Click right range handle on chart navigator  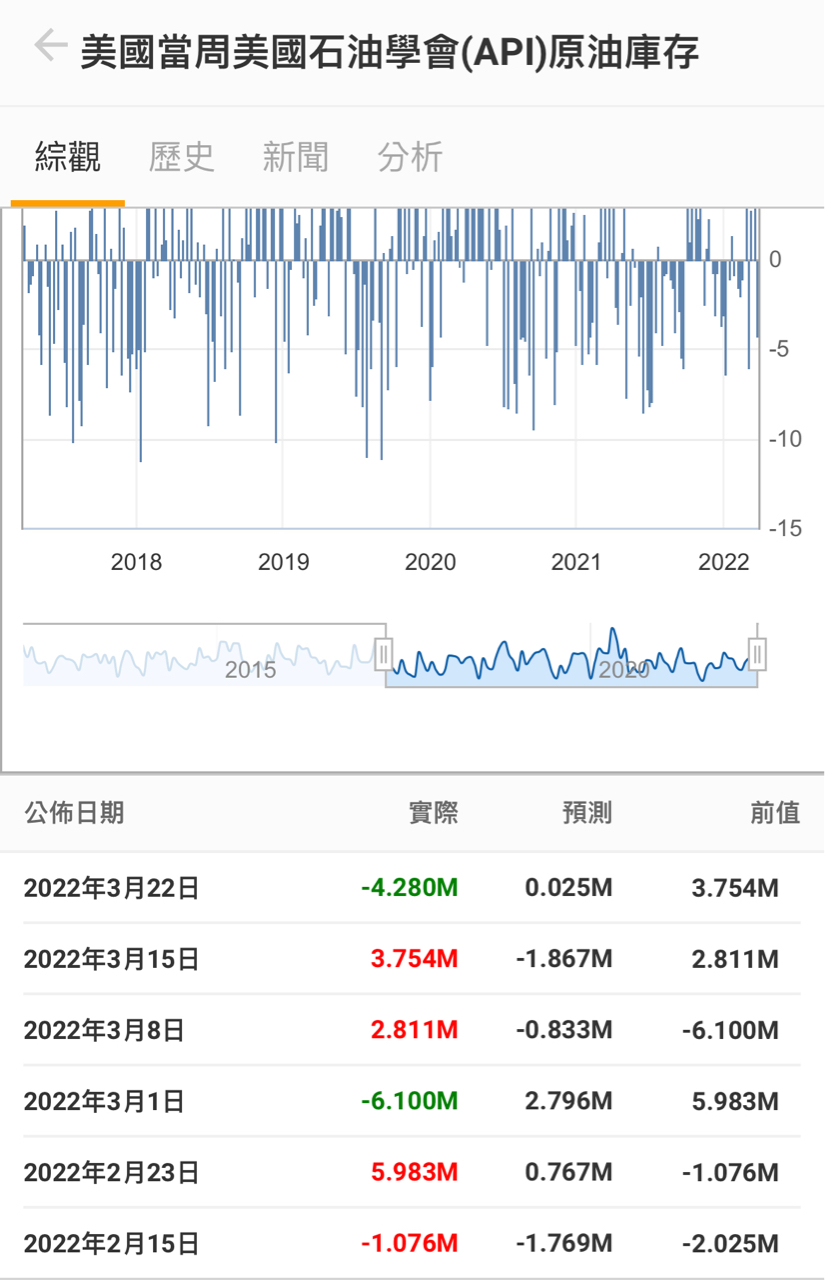coord(757,655)
